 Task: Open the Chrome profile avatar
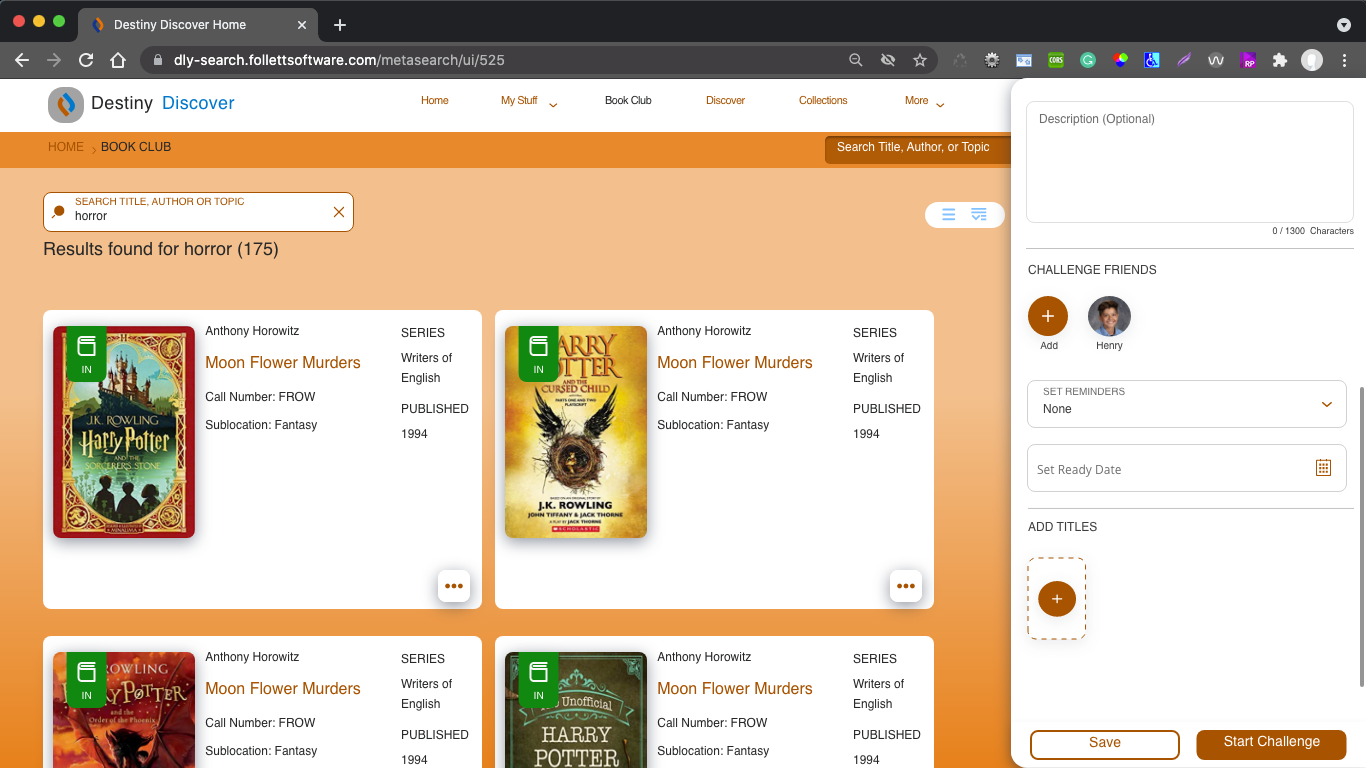click(1312, 60)
